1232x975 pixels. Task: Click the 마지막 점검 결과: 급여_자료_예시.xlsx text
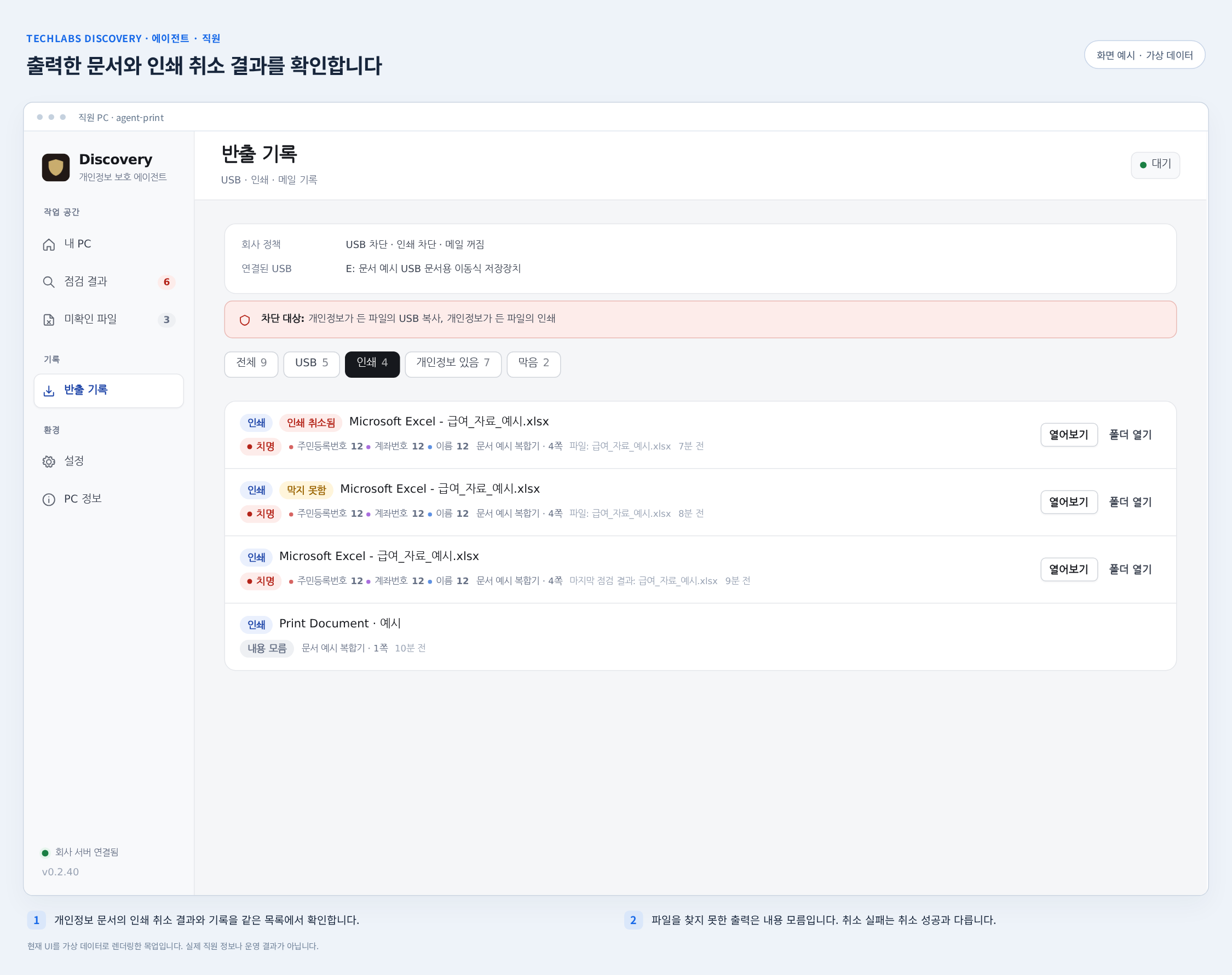point(643,581)
